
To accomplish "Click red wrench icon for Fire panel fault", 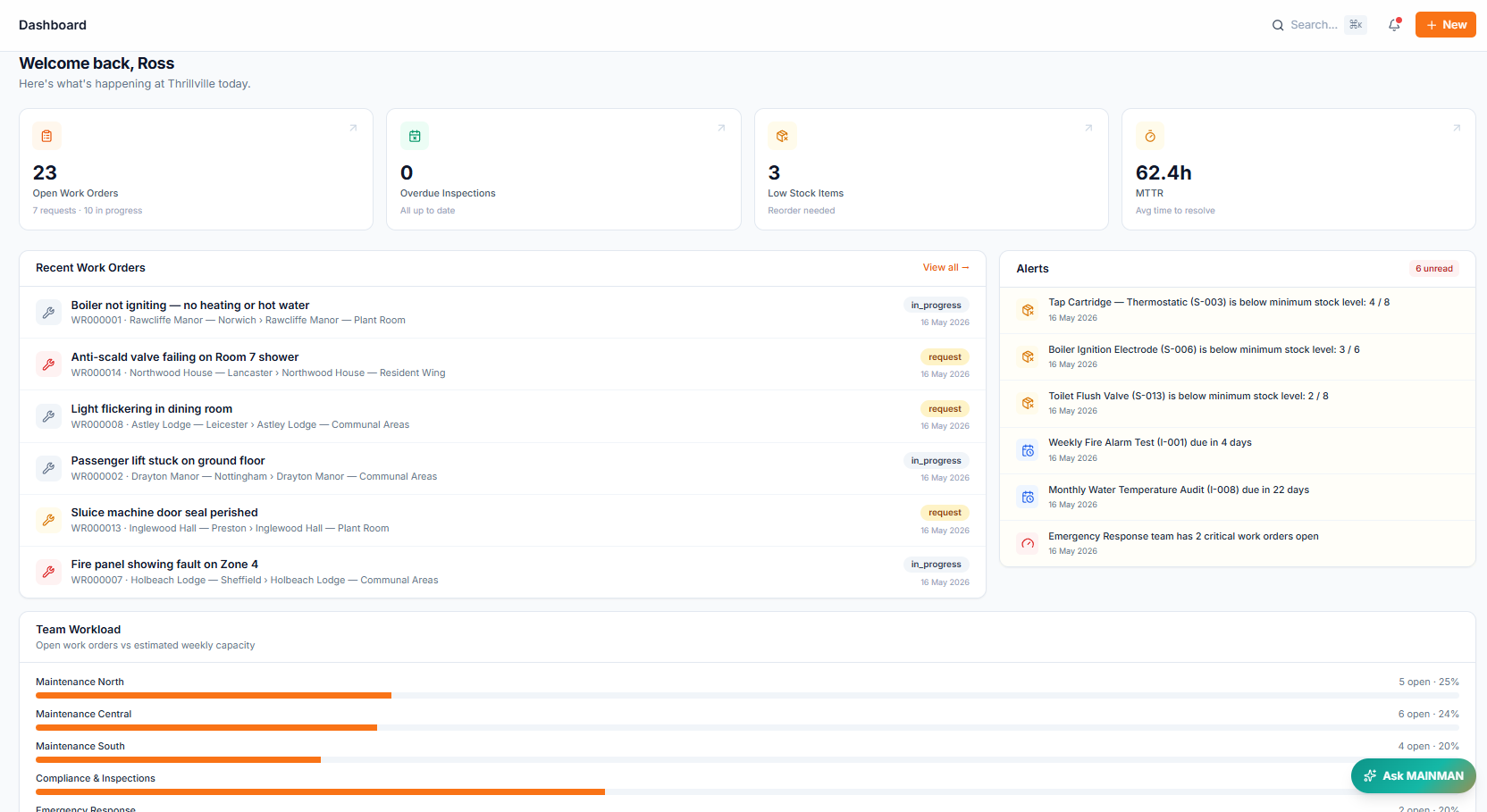I will pos(48,571).
